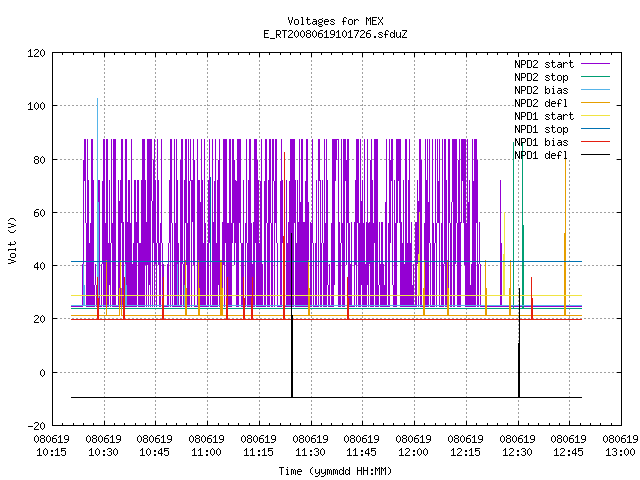The width and height of the screenshot is (640, 480).
Task: Click the 'Voltages for MEX' chart title
Action: click(x=335, y=21)
